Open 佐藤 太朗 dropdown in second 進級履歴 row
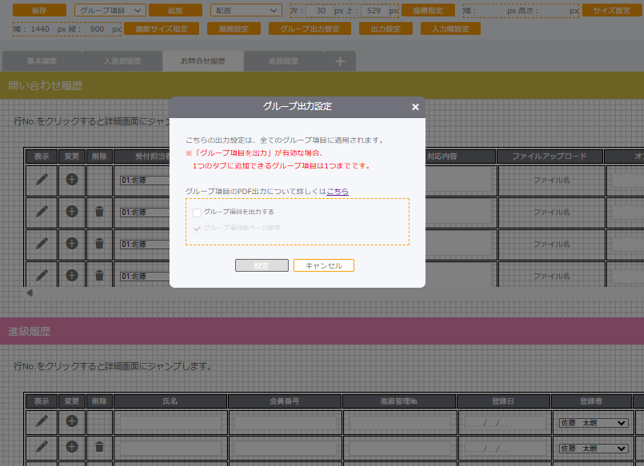 click(593, 449)
